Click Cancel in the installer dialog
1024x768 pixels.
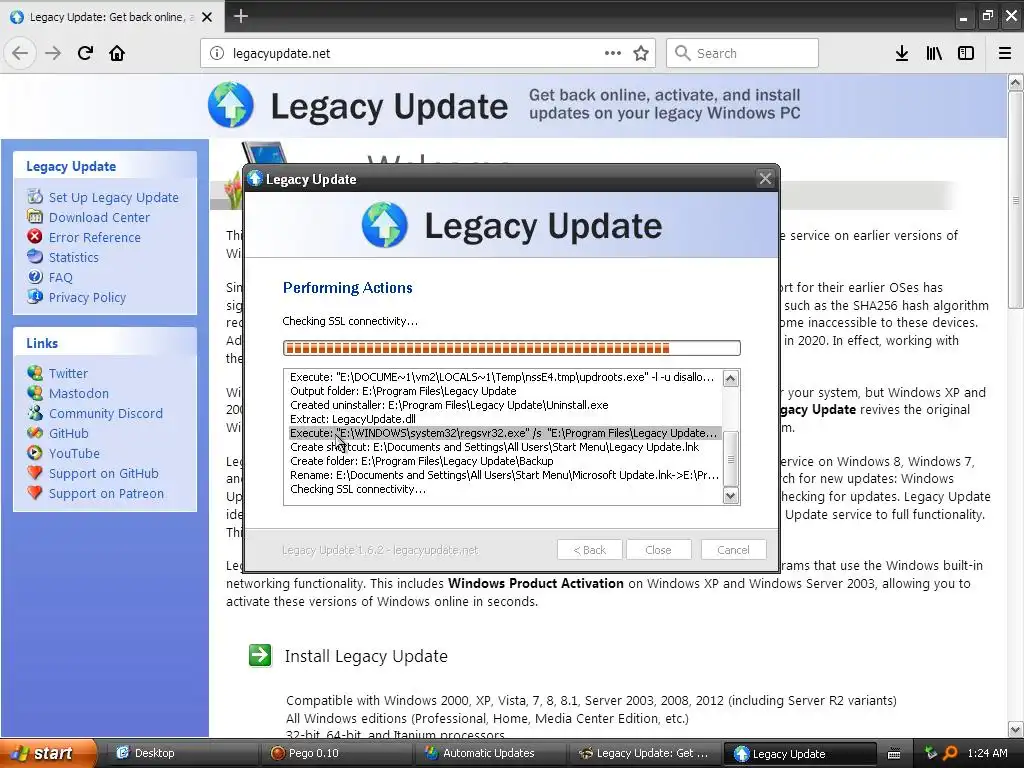733,550
